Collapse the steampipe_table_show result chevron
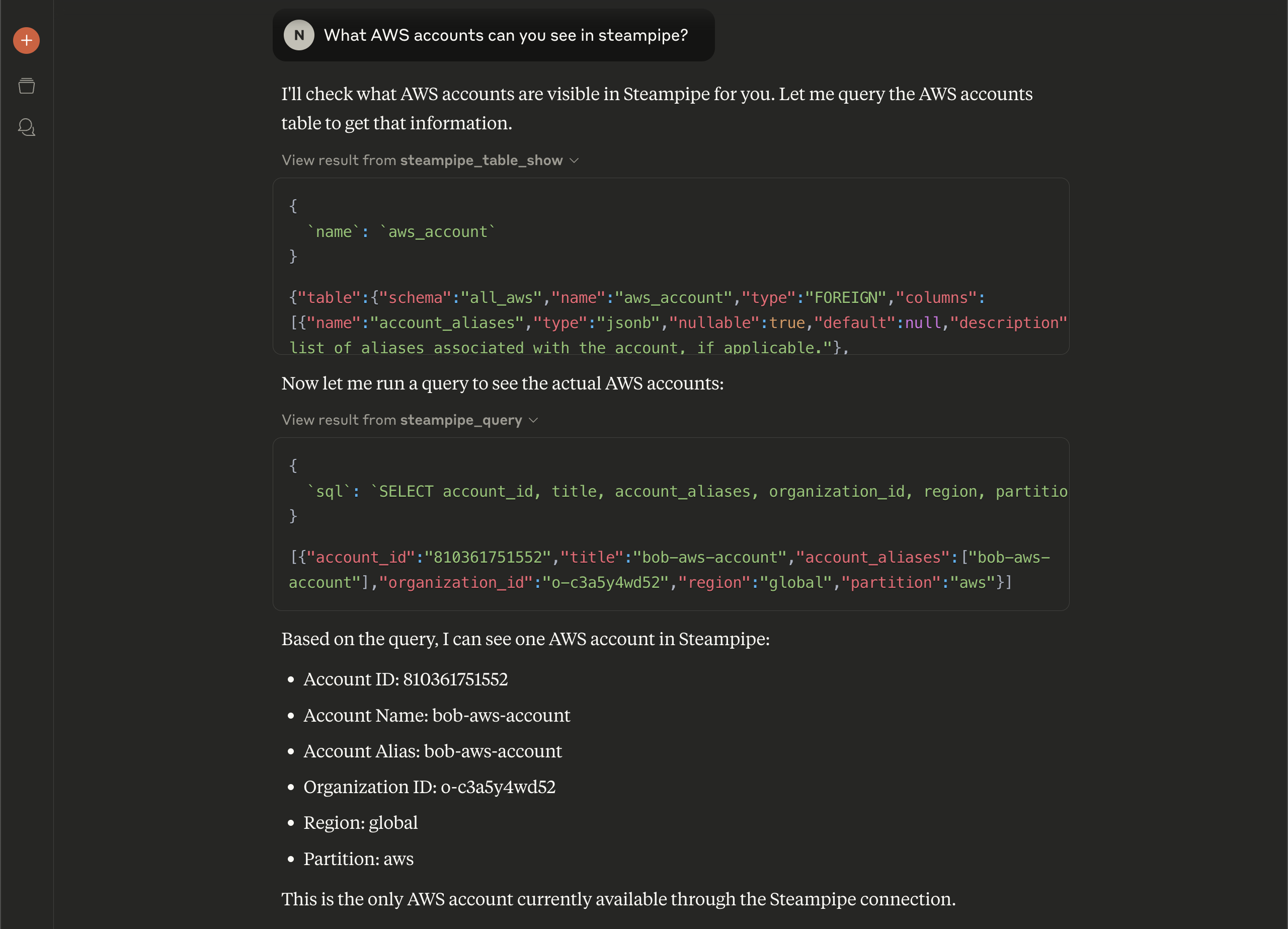 (x=574, y=161)
